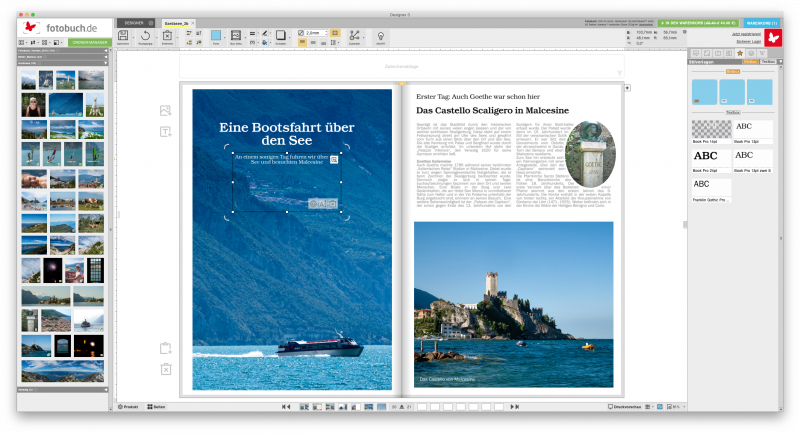The height and width of the screenshot is (434, 800).
Task: Click the Speichern (save) icon
Action: 122,35
